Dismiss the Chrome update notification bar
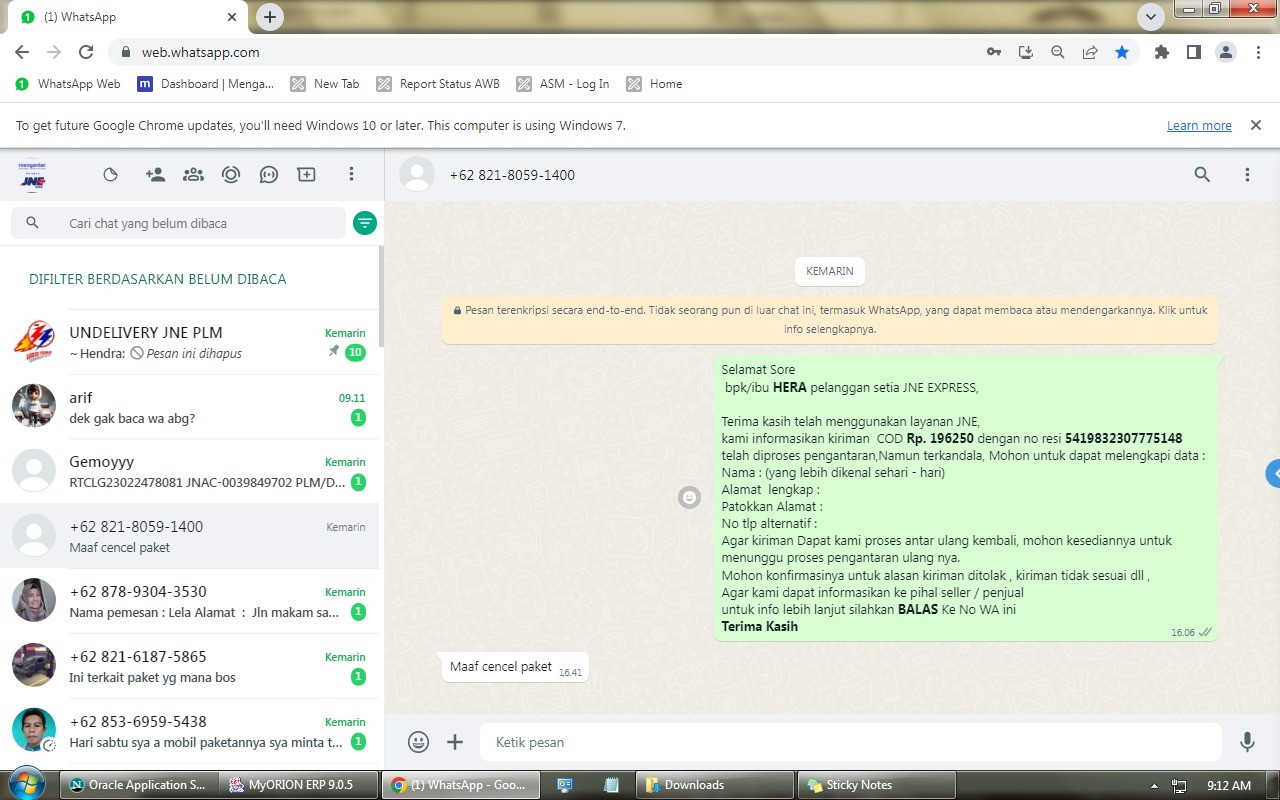Viewport: 1280px width, 800px height. point(1255,126)
